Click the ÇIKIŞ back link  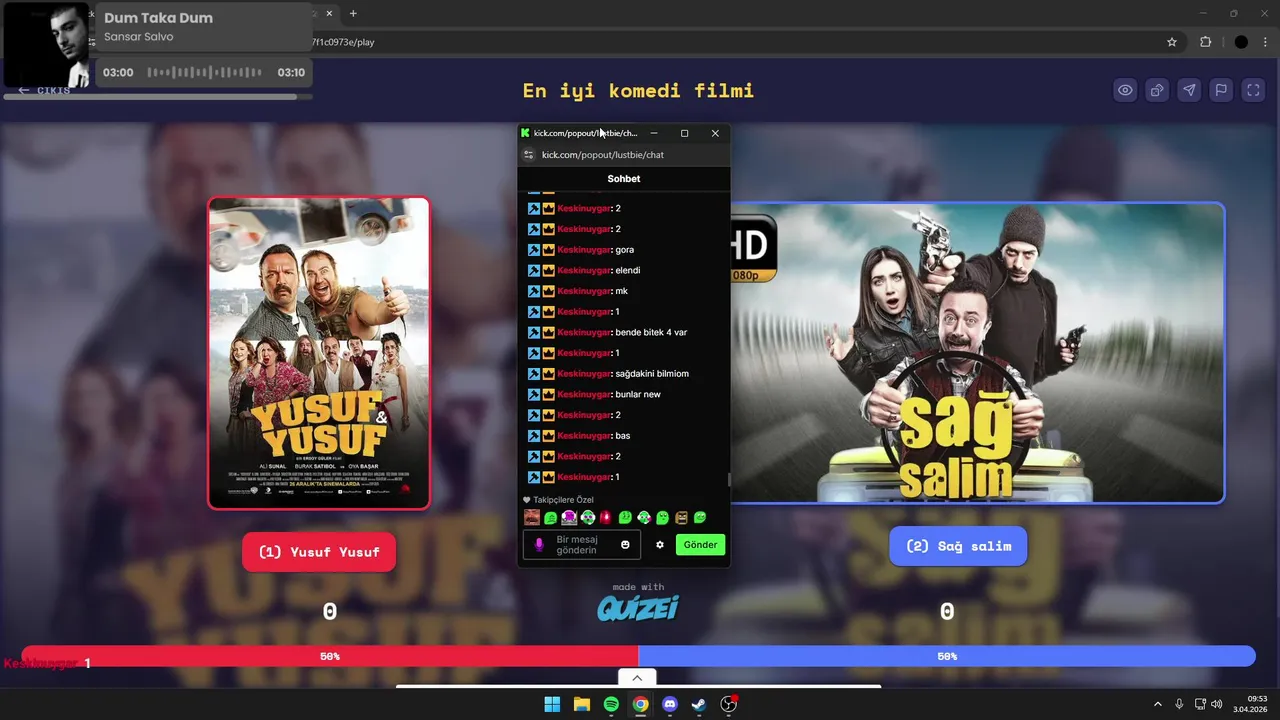(44, 90)
